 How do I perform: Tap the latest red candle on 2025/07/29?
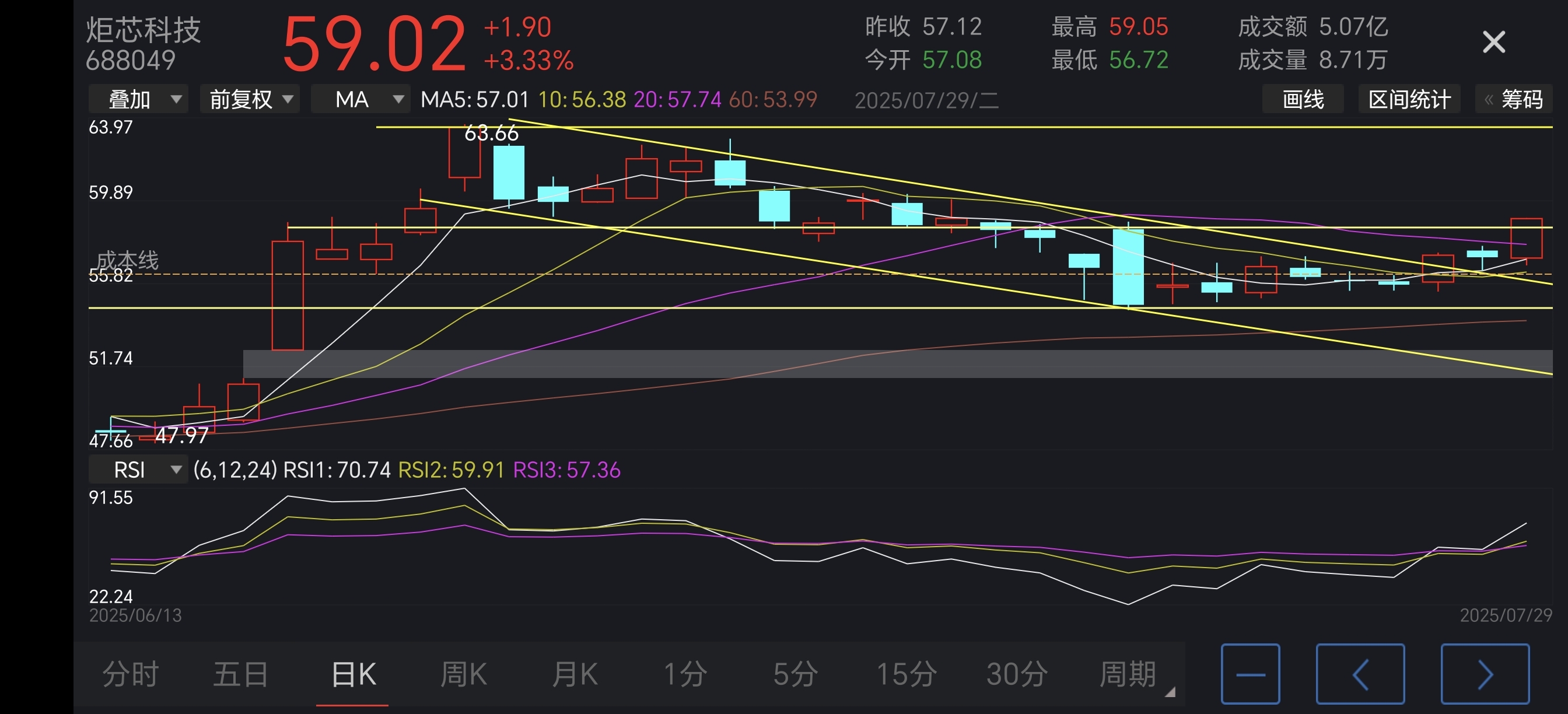[x=1526, y=239]
